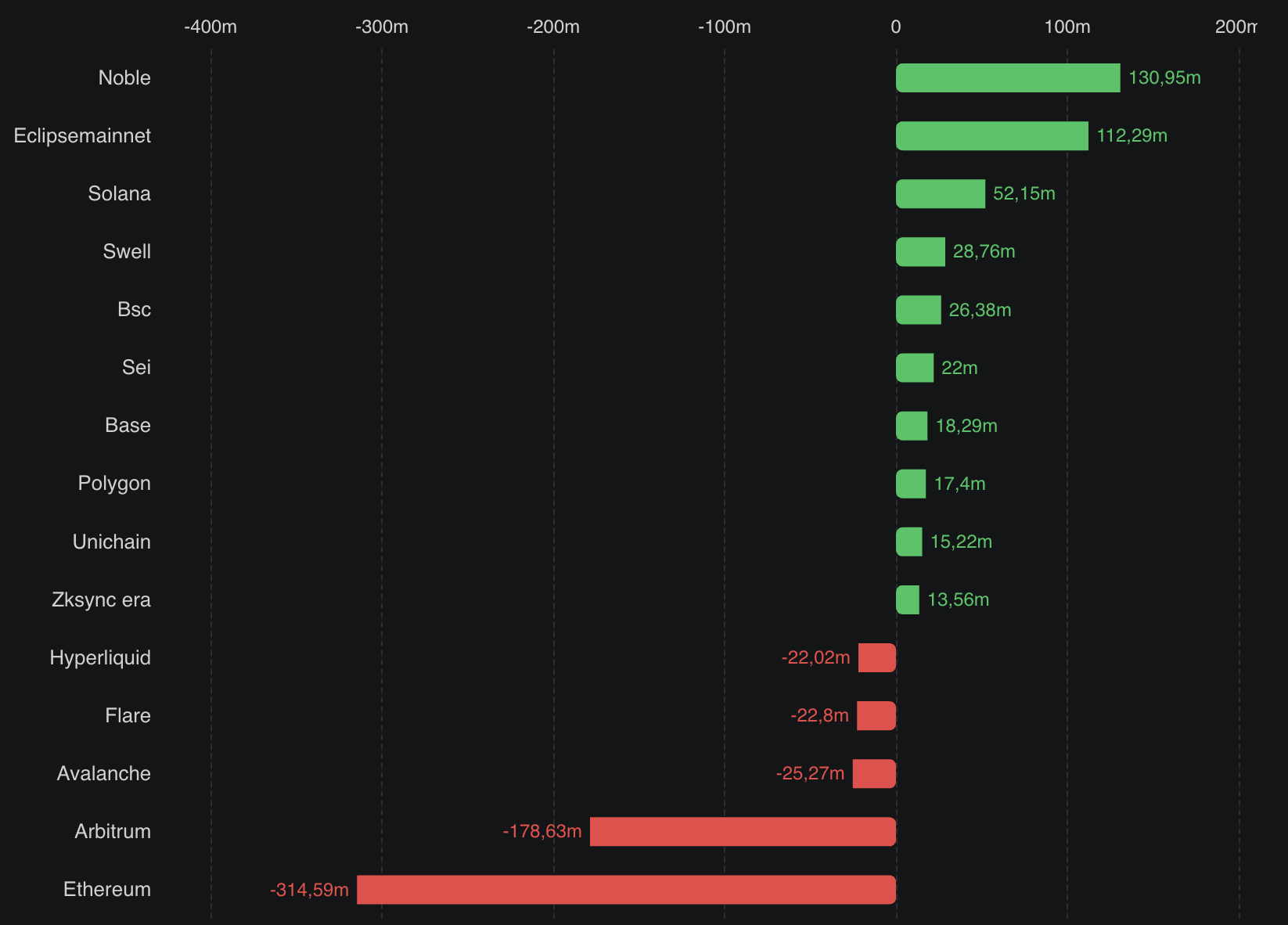The image size is (1288, 925).
Task: Click the Zksync era label
Action: [101, 600]
